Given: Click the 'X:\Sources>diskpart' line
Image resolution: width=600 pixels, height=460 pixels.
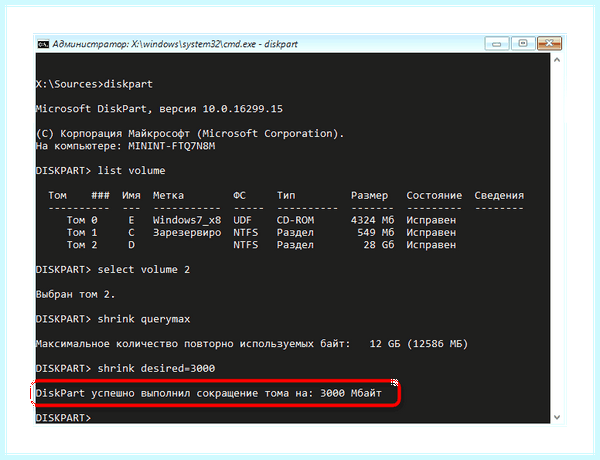Looking at the screenshot, I should [x=94, y=84].
